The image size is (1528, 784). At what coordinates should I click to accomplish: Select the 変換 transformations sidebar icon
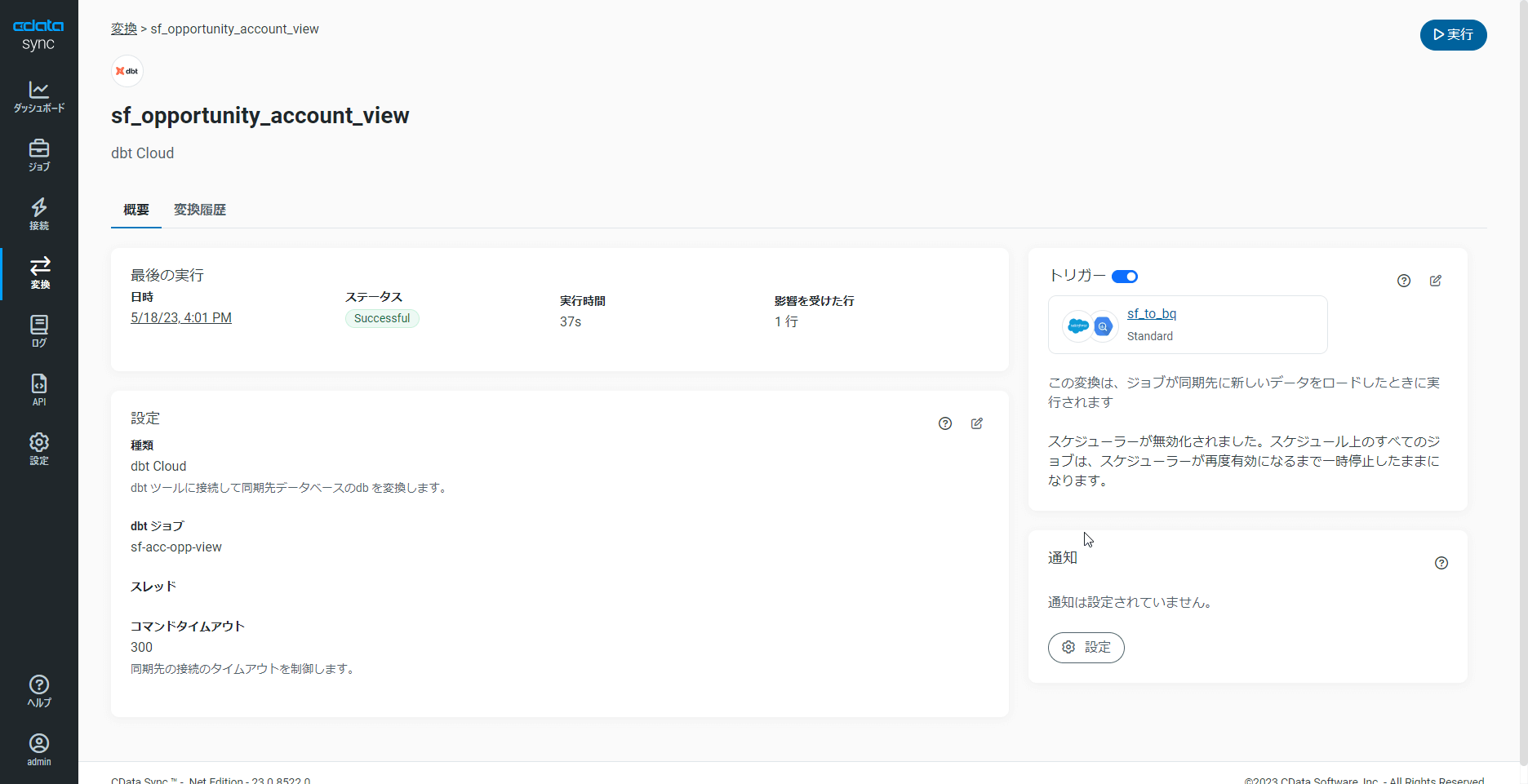point(39,272)
